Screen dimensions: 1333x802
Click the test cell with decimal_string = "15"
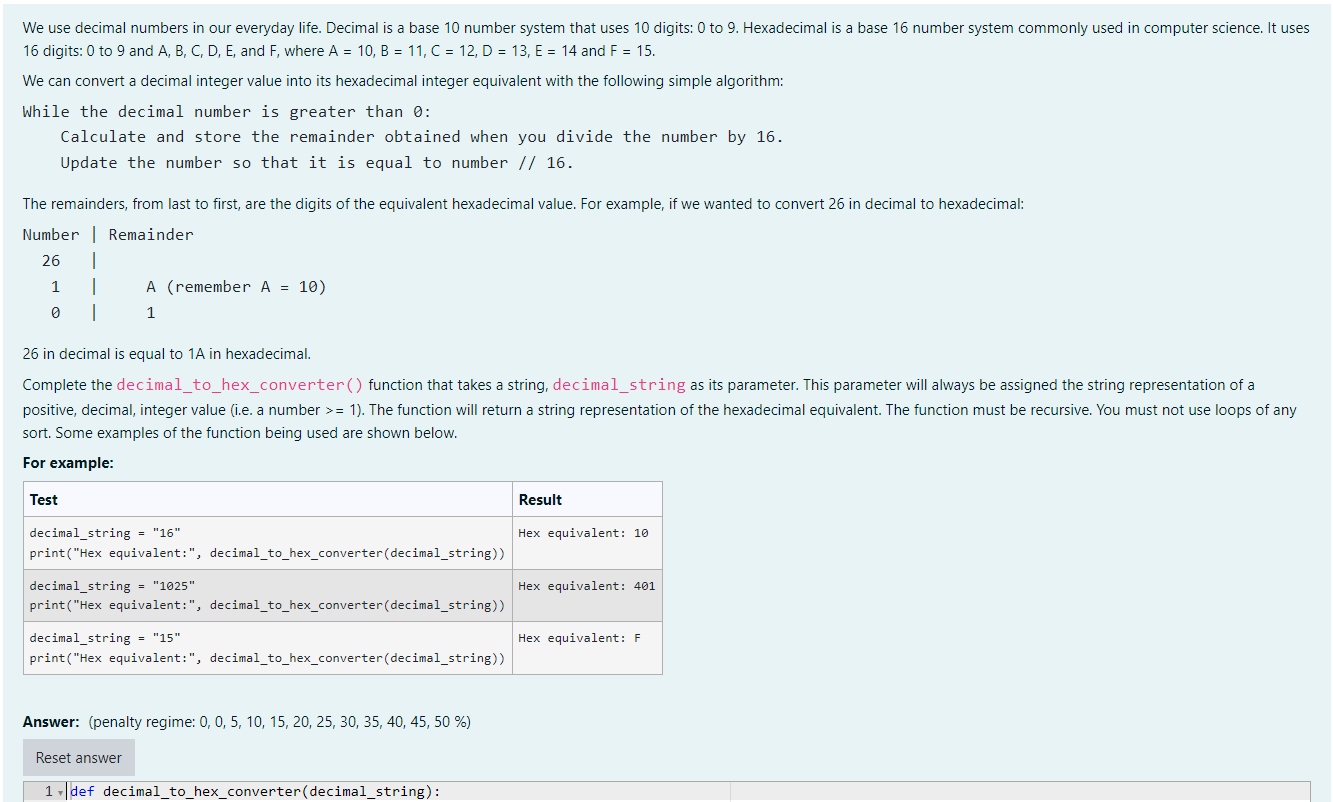(x=268, y=648)
